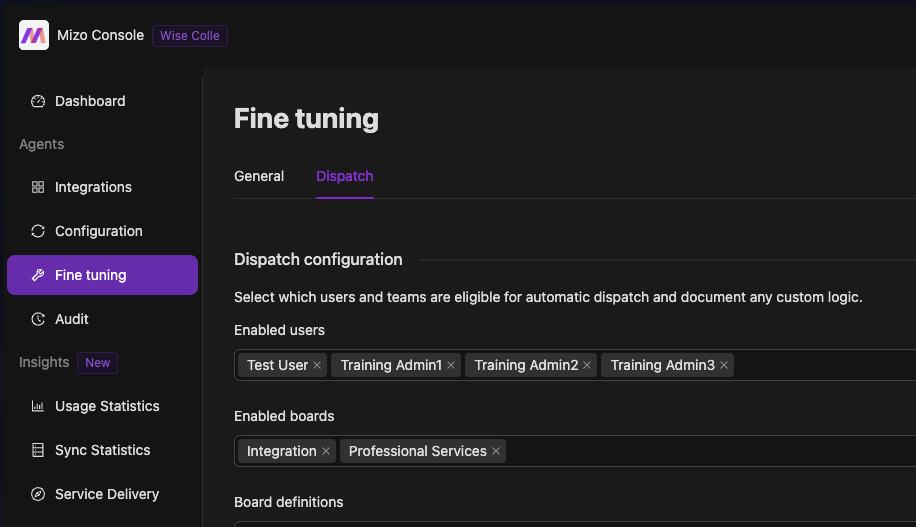
Task: Remove Training Admin1 tag
Action: pyautogui.click(x=451, y=365)
